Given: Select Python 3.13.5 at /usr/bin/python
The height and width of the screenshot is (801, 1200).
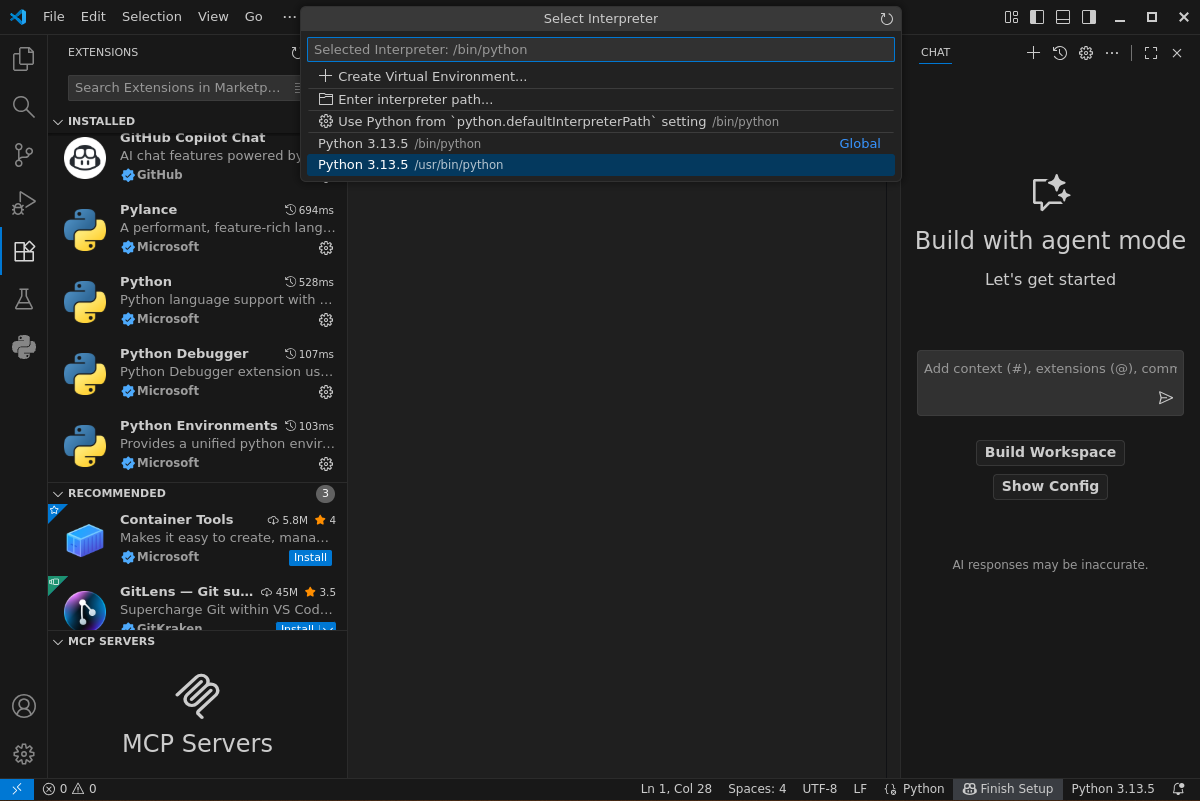Looking at the screenshot, I should 600,165.
